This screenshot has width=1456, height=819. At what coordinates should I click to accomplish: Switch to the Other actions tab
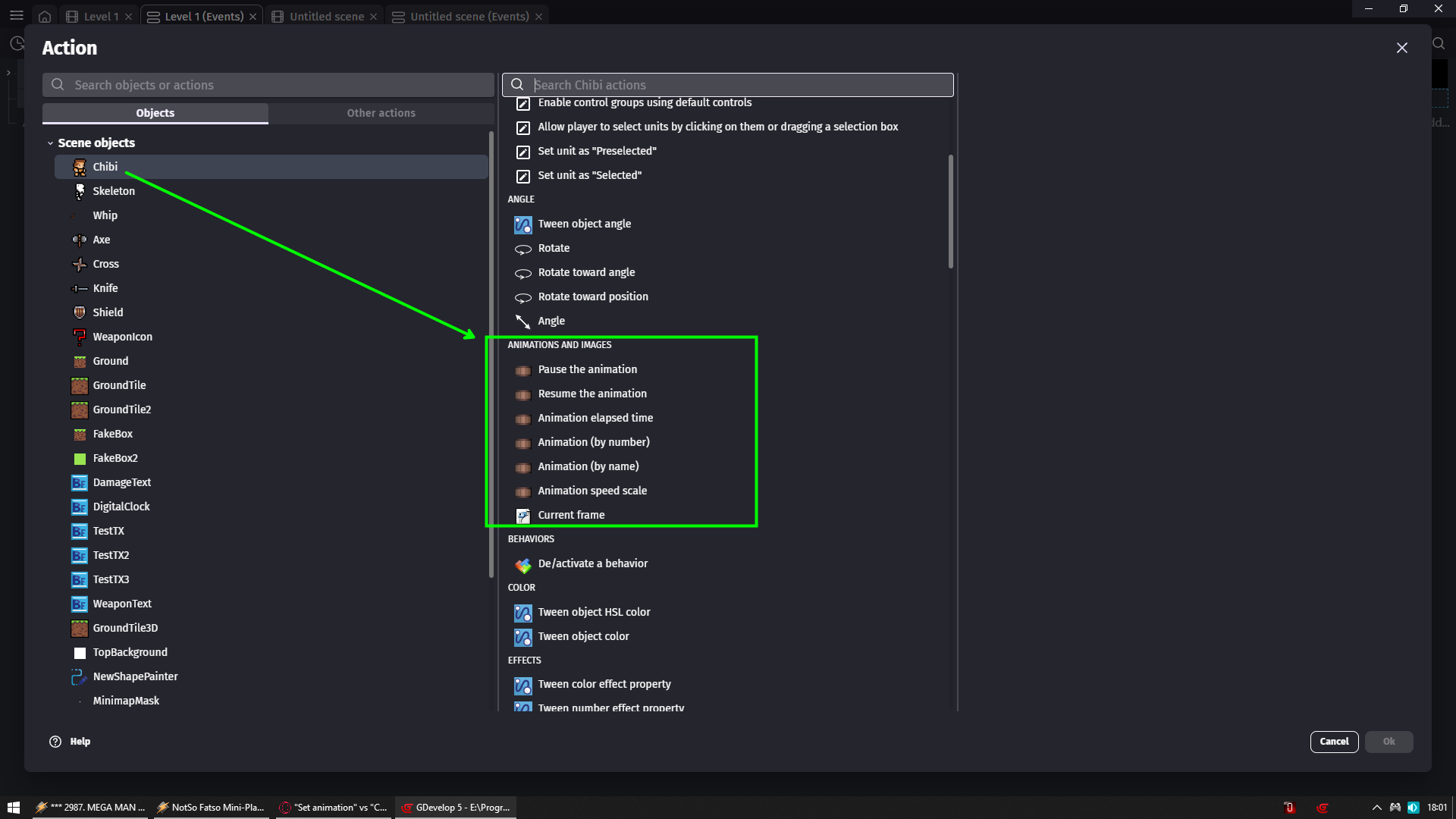click(381, 112)
